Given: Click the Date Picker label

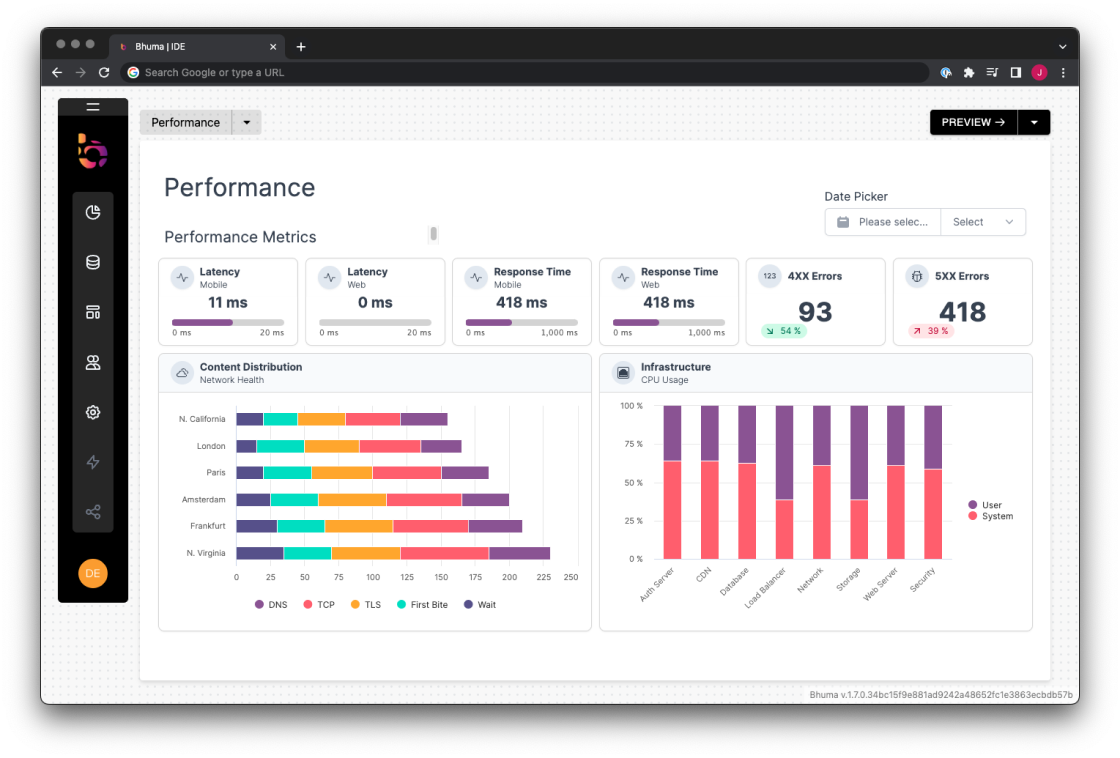Looking at the screenshot, I should (856, 196).
